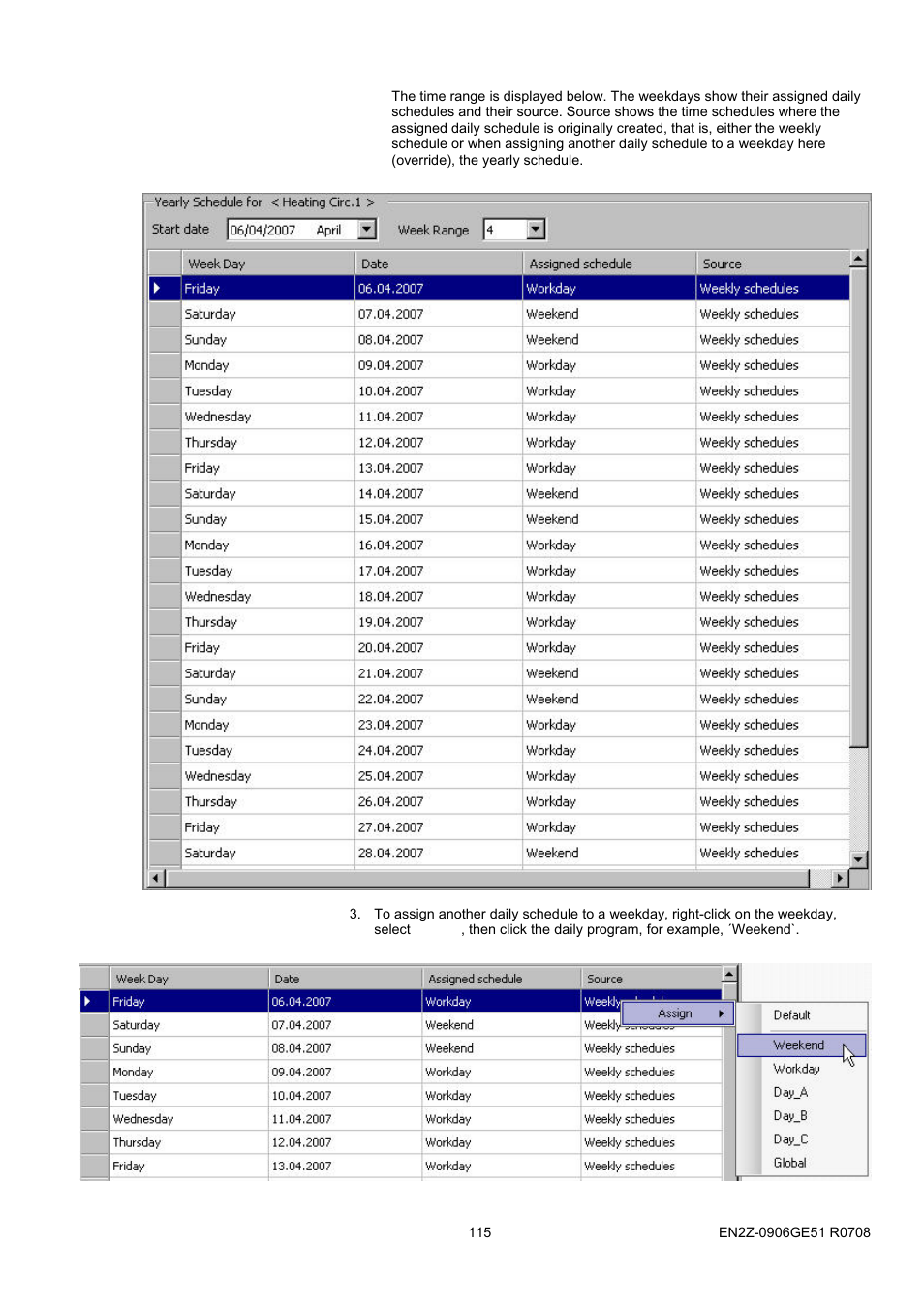Click the scroll up arrow of upper table

[858, 259]
